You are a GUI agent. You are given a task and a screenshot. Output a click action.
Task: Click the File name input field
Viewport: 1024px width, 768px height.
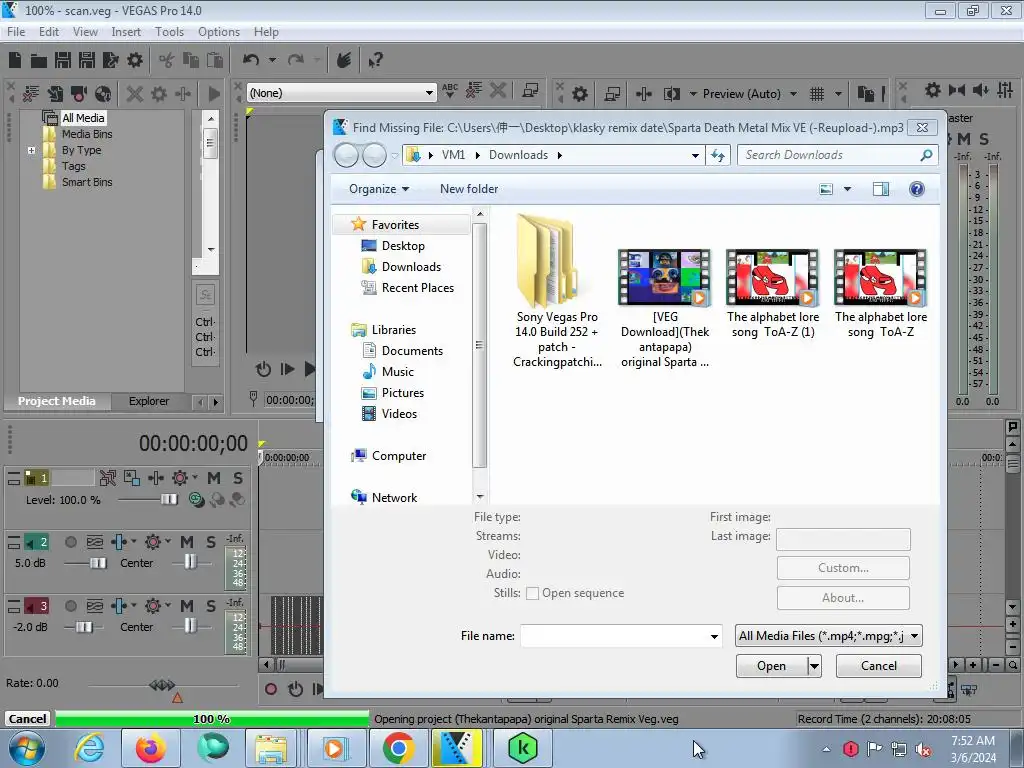(x=614, y=636)
